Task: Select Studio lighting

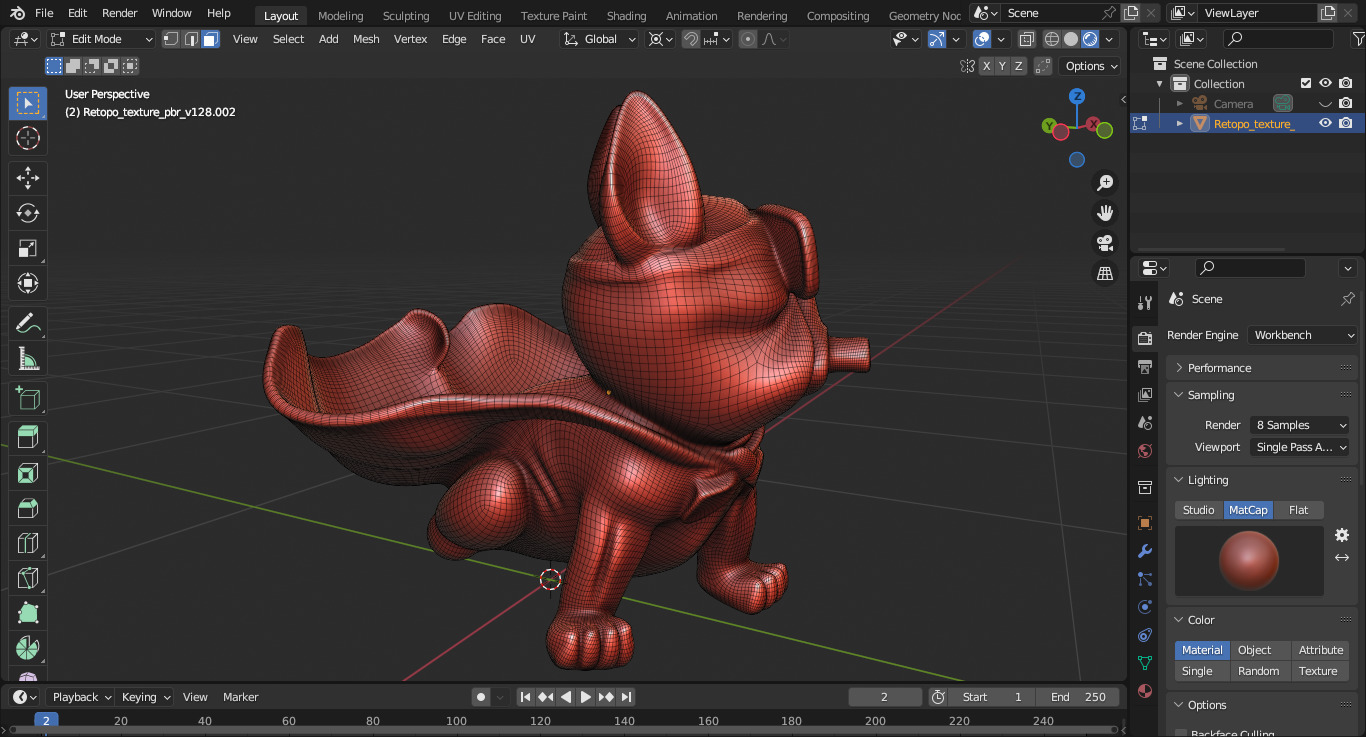Action: (1199, 510)
